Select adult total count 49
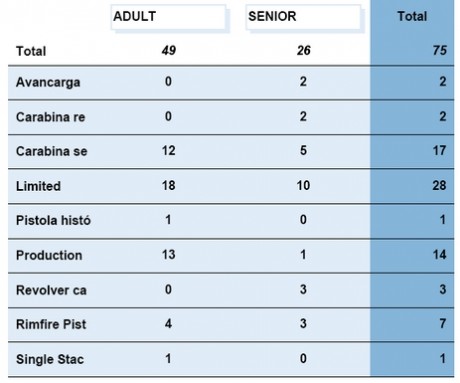460x383 pixels. click(169, 50)
